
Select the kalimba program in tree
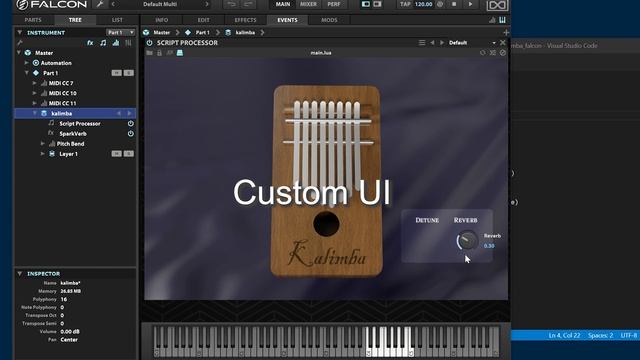(x=76, y=113)
